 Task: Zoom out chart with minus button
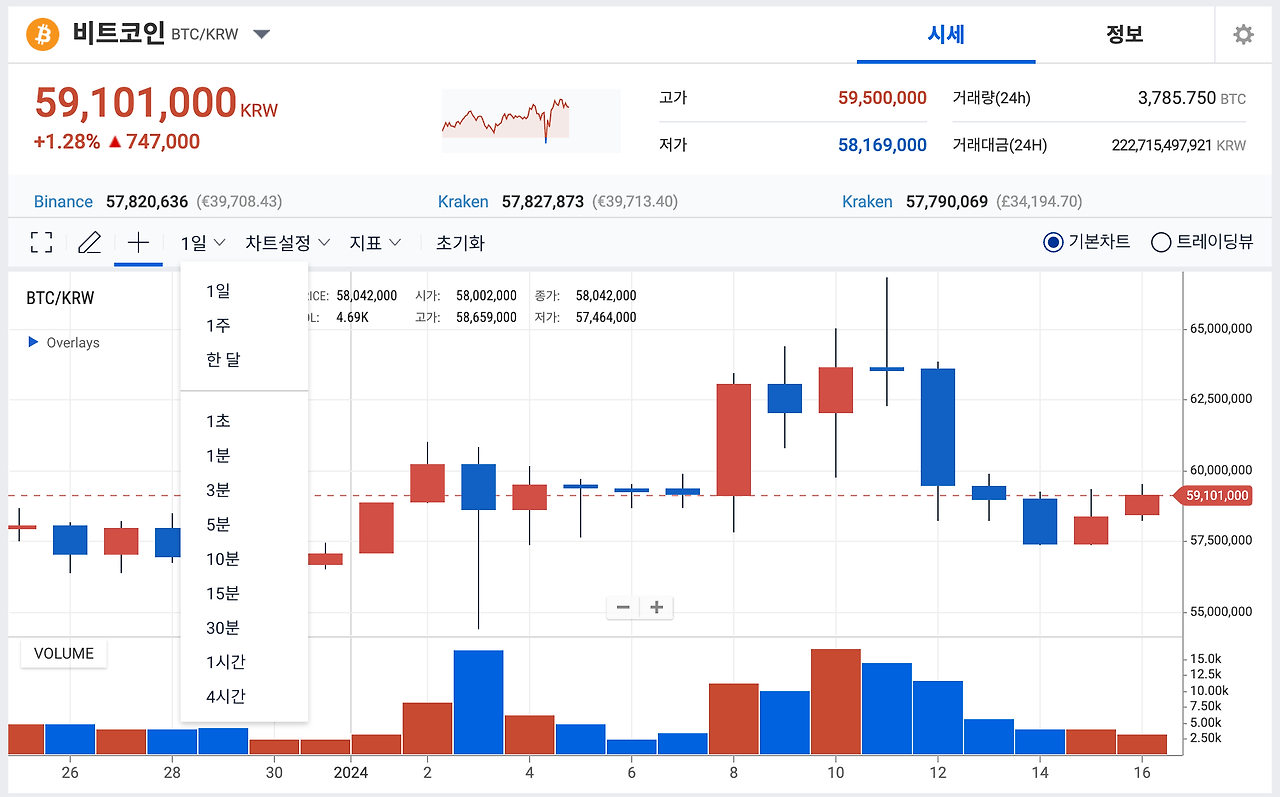(623, 607)
